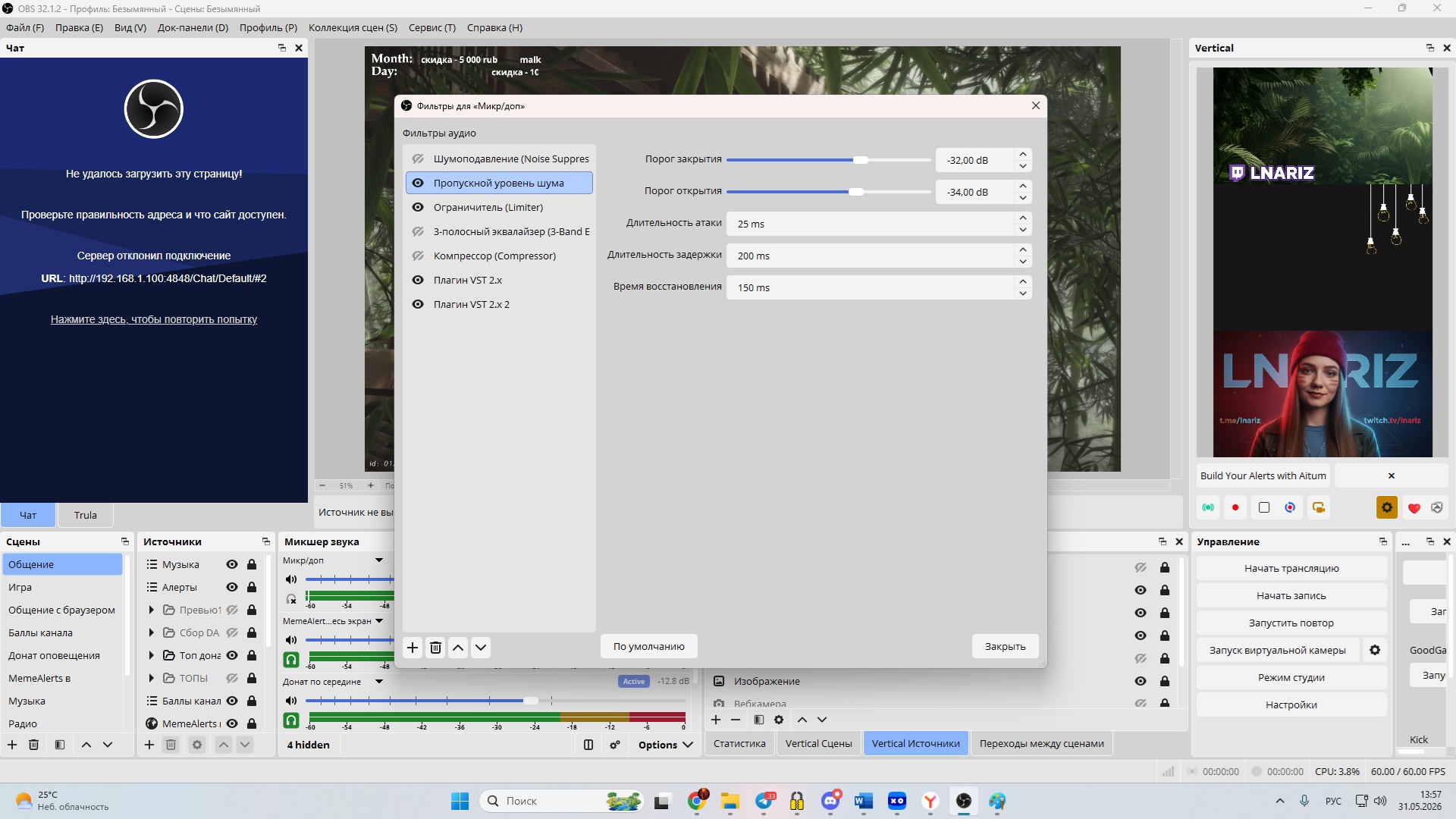Add a new scene in Сцены panel
The height and width of the screenshot is (819, 1456).
(x=12, y=745)
